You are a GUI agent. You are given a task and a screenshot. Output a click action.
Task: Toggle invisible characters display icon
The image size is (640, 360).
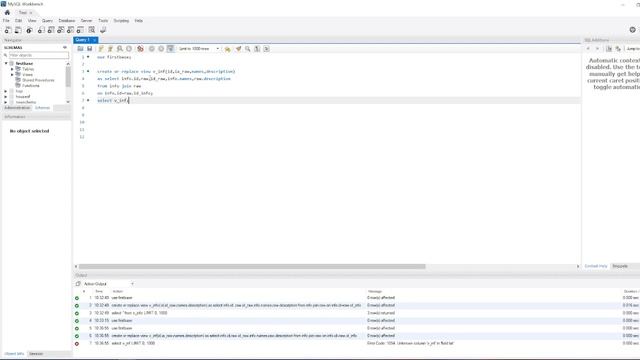pyautogui.click(x=257, y=49)
